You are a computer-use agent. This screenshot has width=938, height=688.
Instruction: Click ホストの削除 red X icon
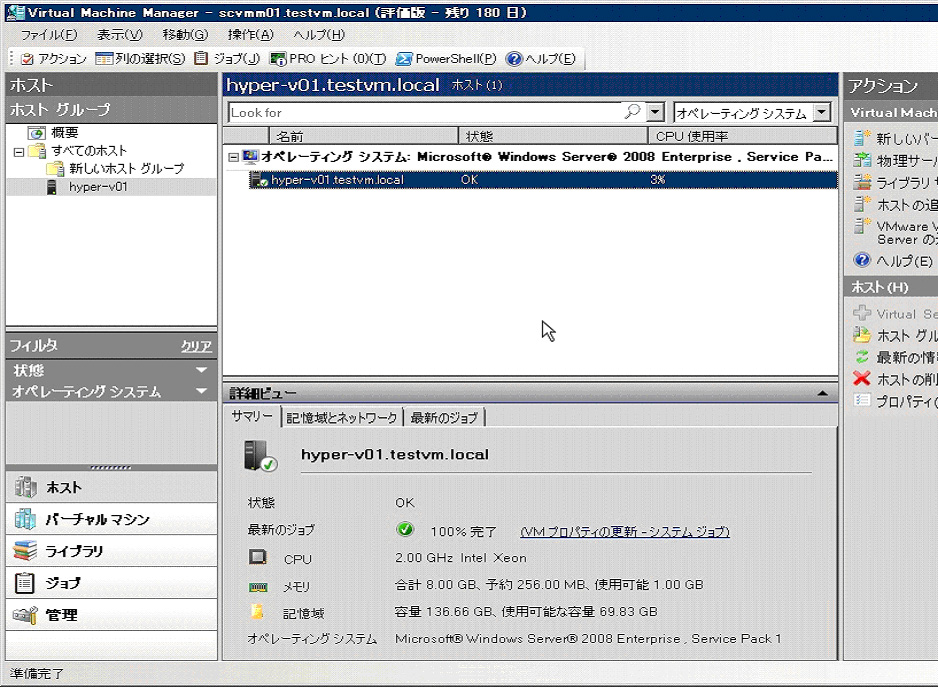pos(861,379)
